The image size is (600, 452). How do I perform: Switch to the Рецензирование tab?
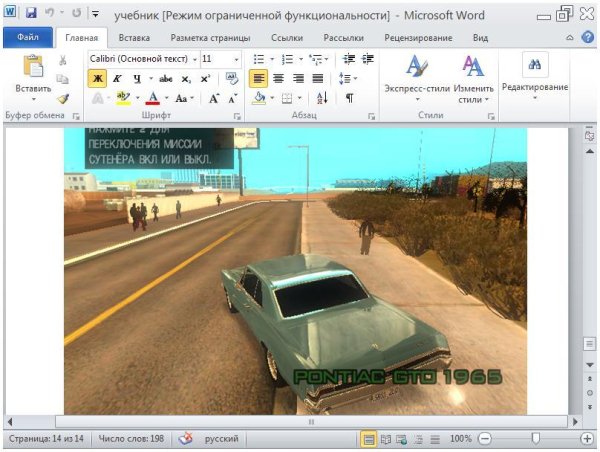point(418,38)
